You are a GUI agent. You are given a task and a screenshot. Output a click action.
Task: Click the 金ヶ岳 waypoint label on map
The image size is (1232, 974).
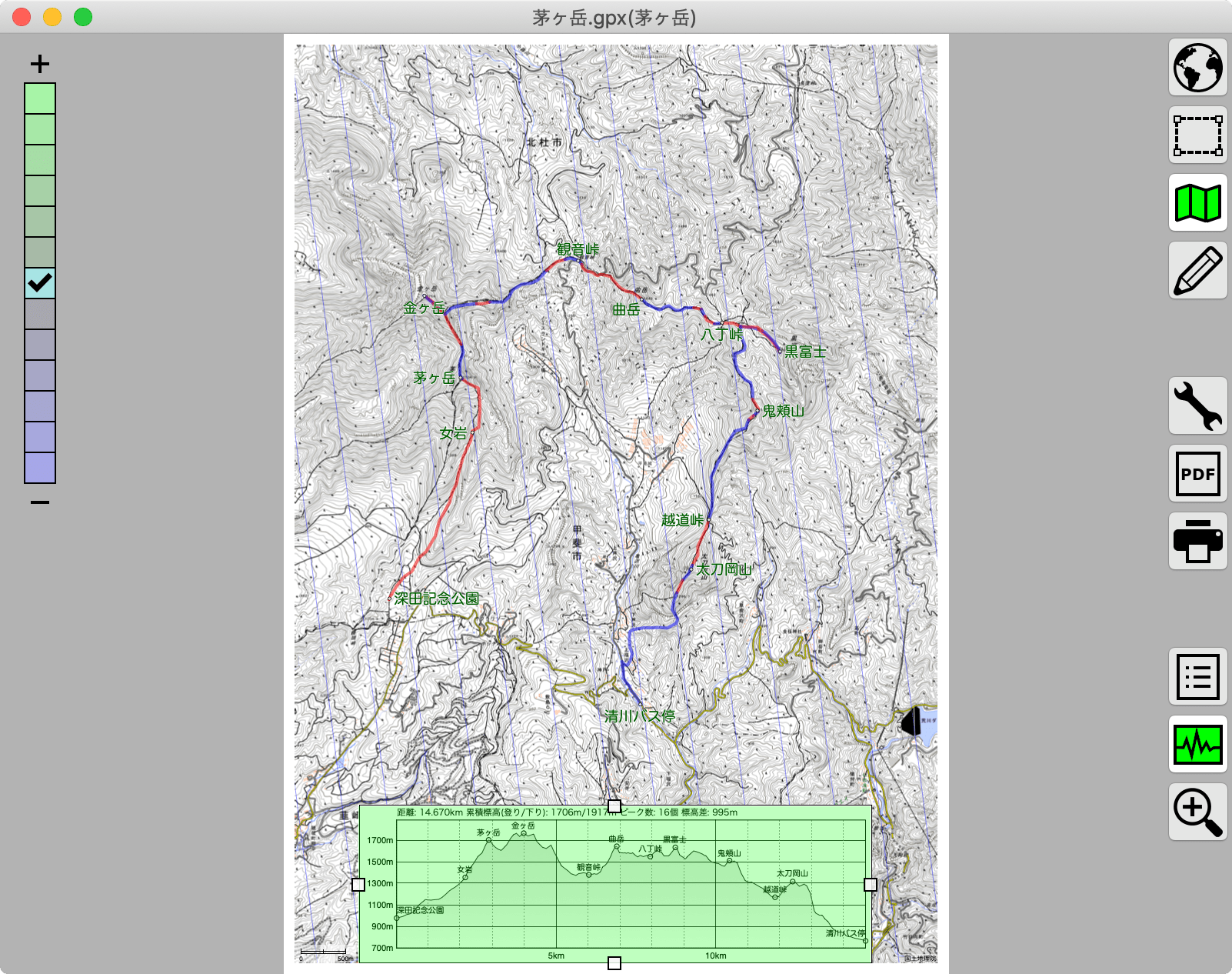point(425,308)
